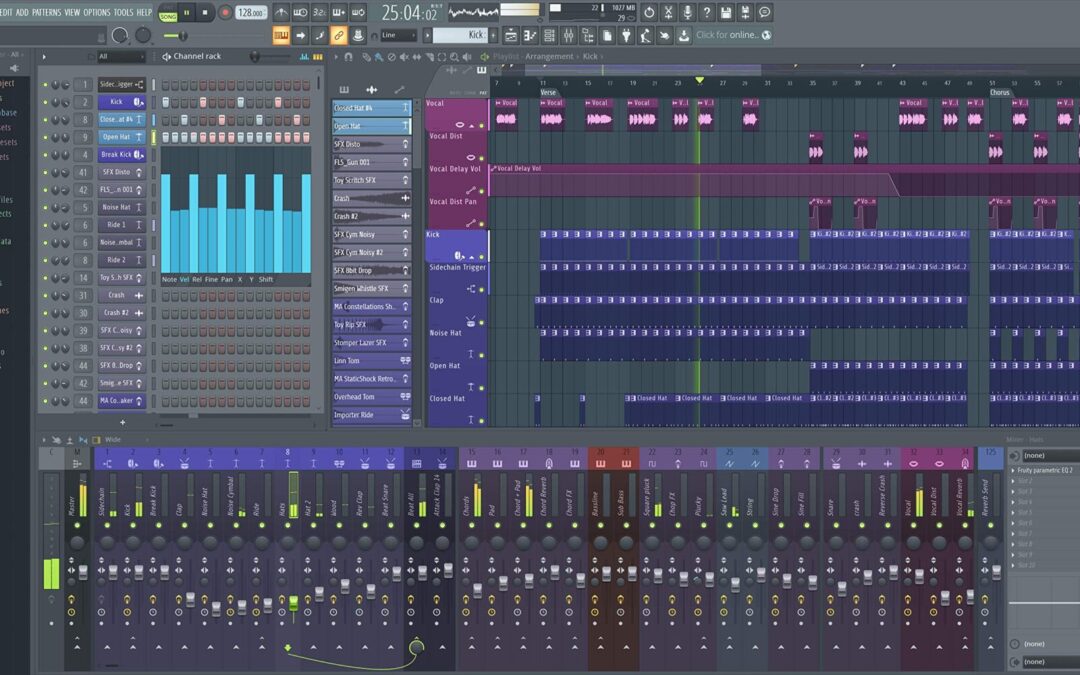1080x675 pixels.
Task: Open the channel rack All filter dropdown
Action: 120,57
